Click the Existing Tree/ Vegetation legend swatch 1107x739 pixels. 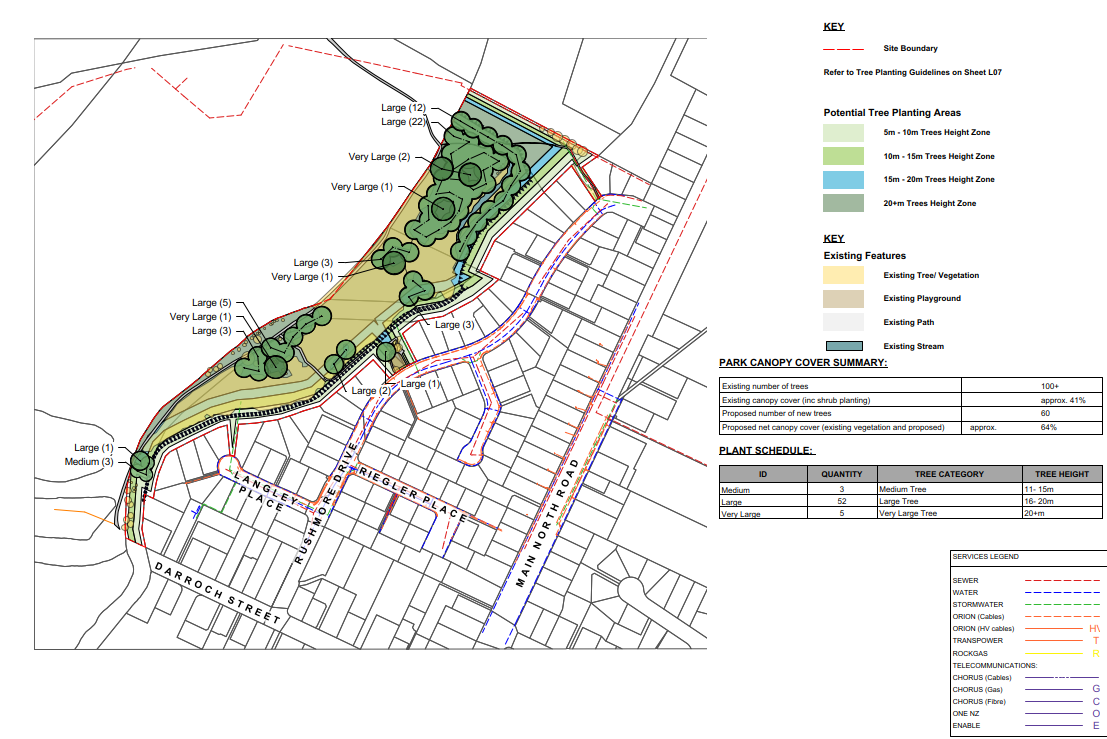click(842, 275)
